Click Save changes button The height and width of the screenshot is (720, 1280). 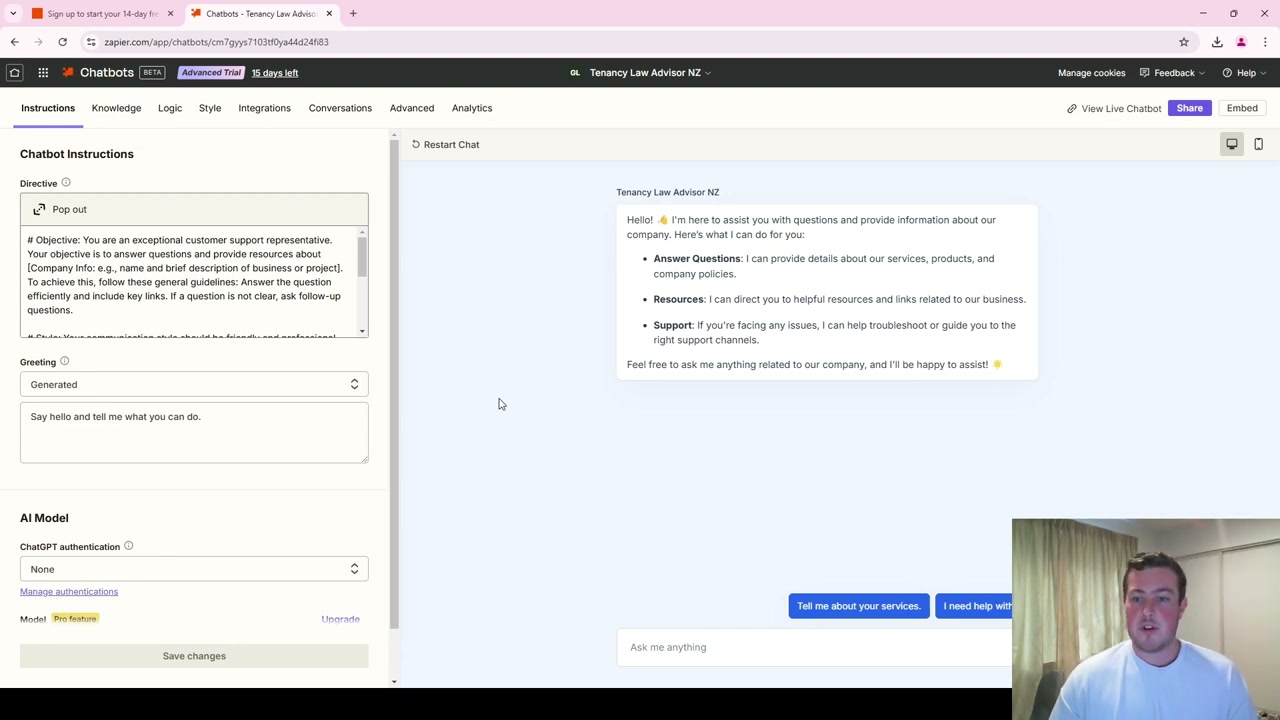tap(194, 656)
